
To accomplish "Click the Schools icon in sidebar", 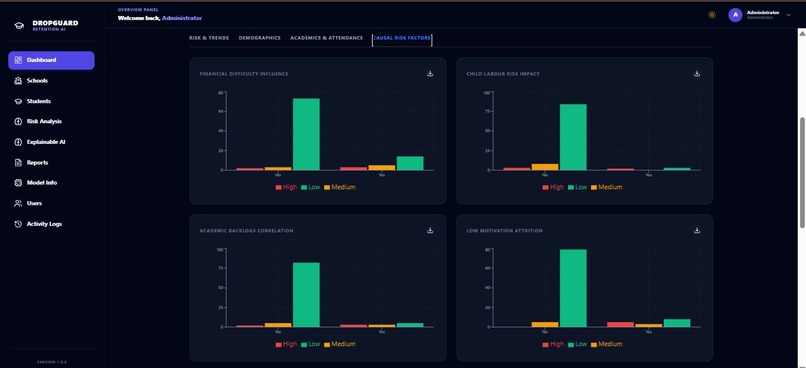I will 18,81.
